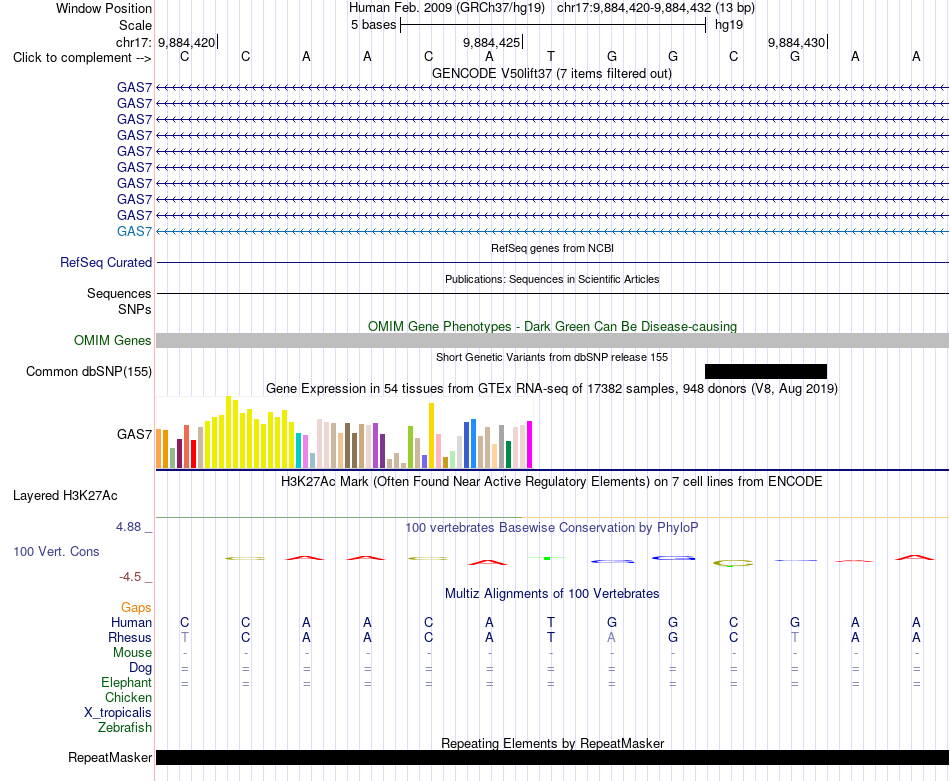The image size is (950, 781).
Task: Click the scale bar ruler labeled 5 bases
Action: [x=553, y=25]
